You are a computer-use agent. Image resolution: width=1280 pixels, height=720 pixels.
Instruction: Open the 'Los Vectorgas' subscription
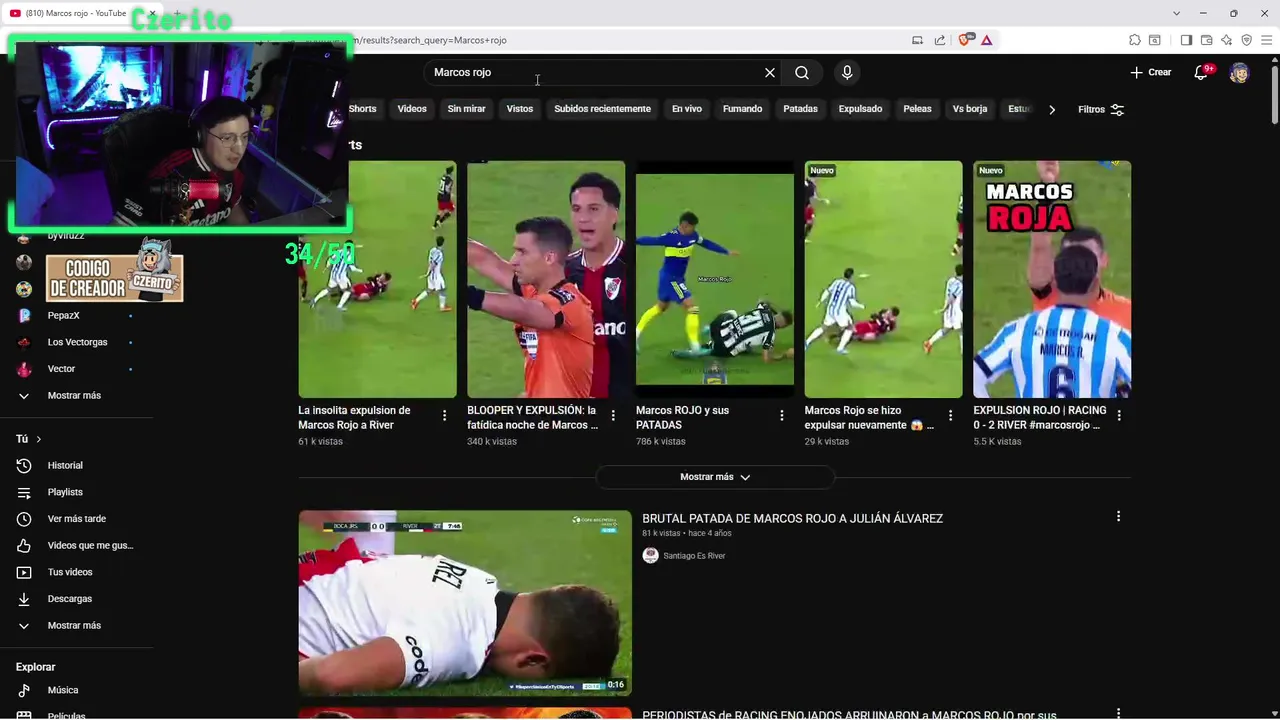pyautogui.click(x=77, y=342)
